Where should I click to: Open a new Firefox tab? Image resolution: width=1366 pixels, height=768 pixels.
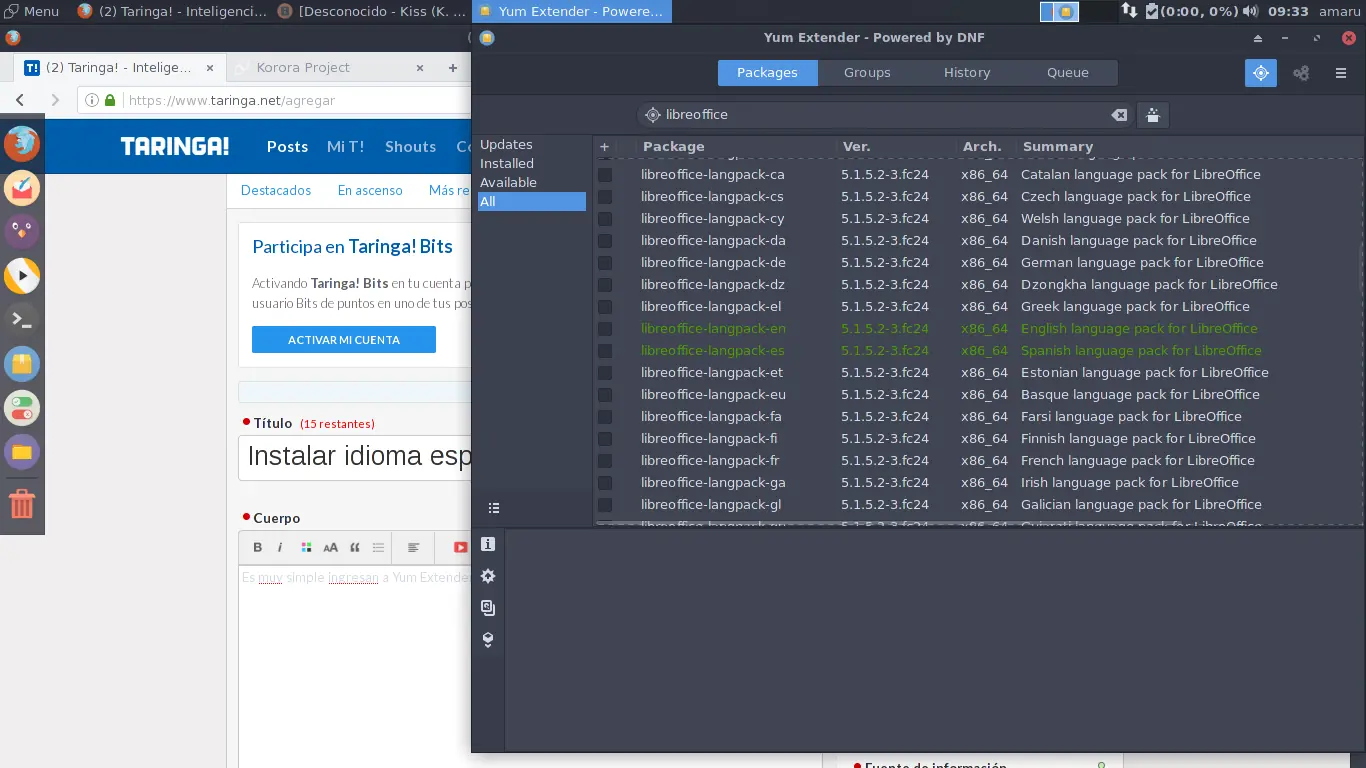coord(453,68)
